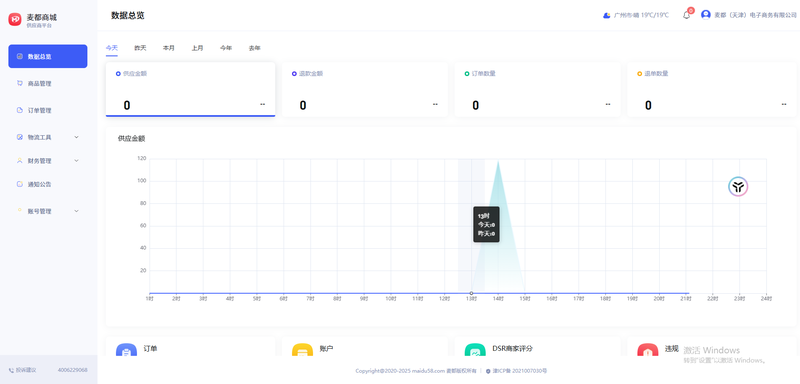This screenshot has height=384, width=800.
Task: Click the notification bell icon
Action: click(686, 15)
